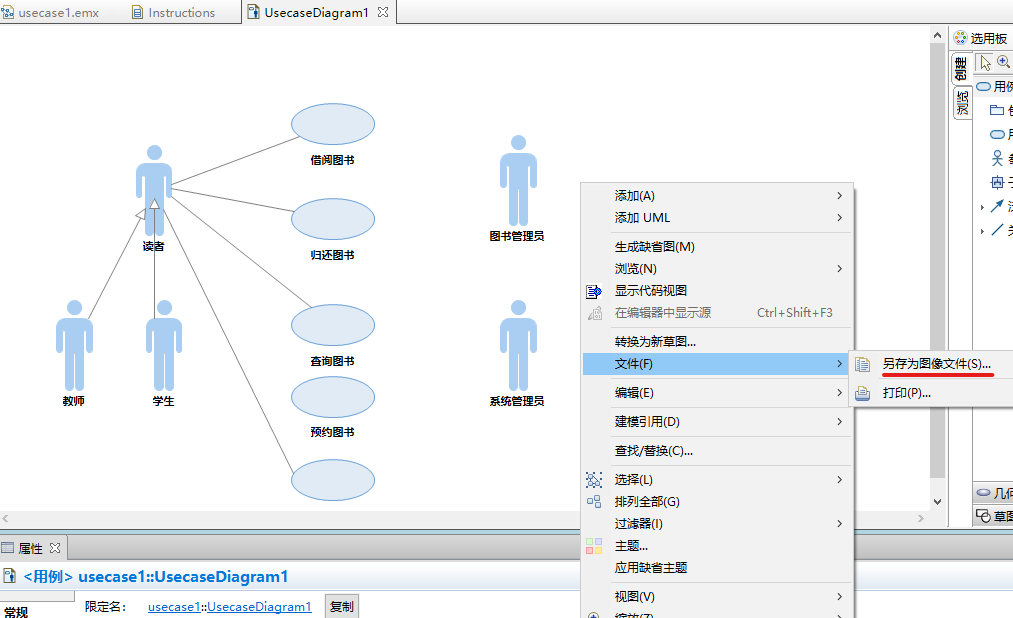This screenshot has width=1013, height=618.
Task: Pick the actor stick-figure tool in palette
Action: (996, 158)
